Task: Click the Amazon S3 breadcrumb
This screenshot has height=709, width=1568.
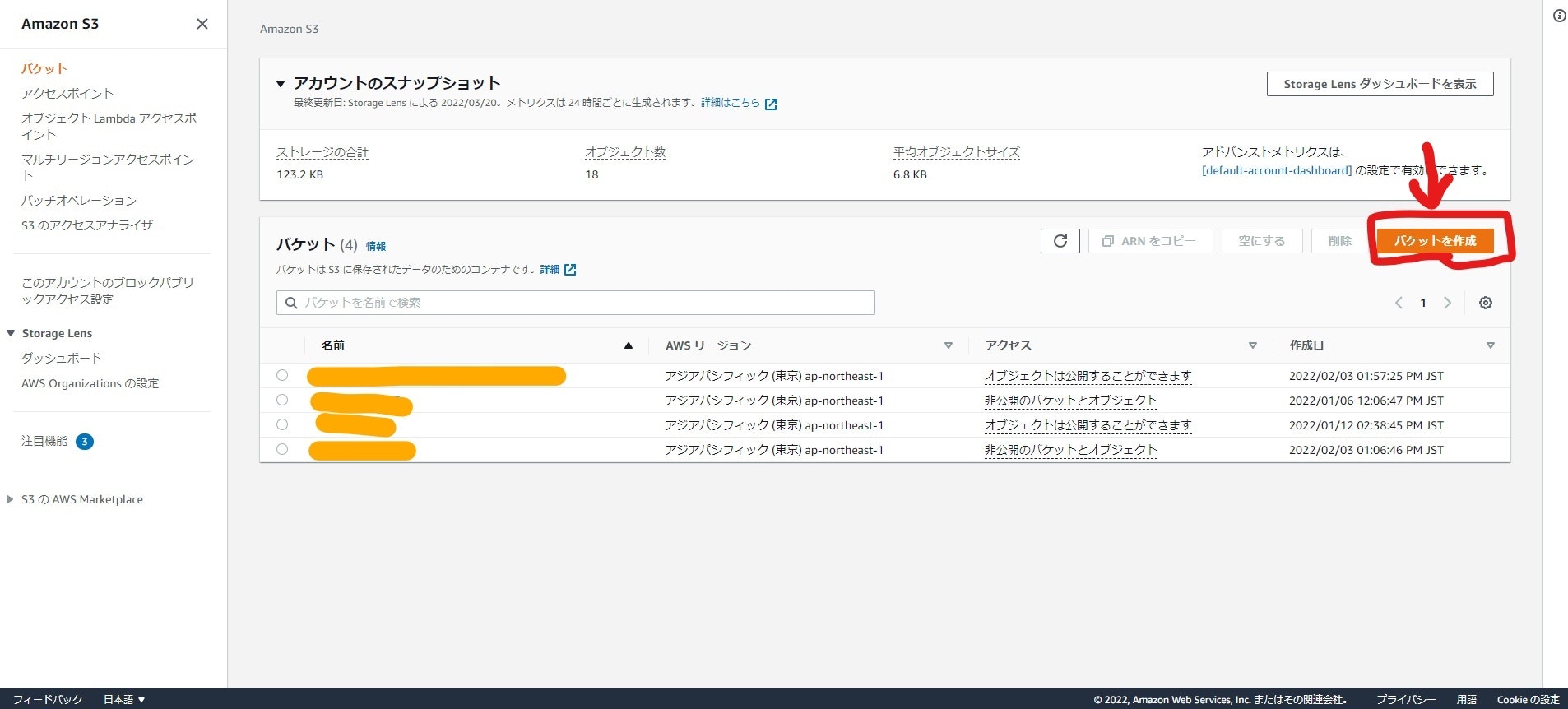Action: pos(289,29)
